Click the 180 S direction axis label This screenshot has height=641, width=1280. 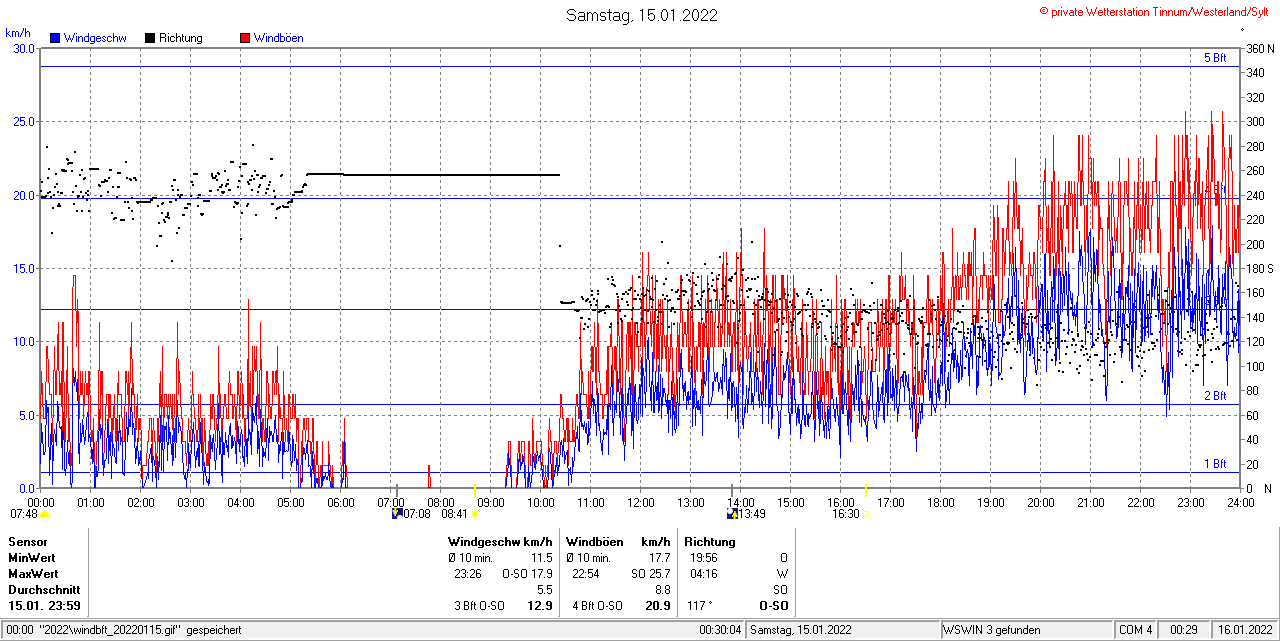(x=1259, y=269)
